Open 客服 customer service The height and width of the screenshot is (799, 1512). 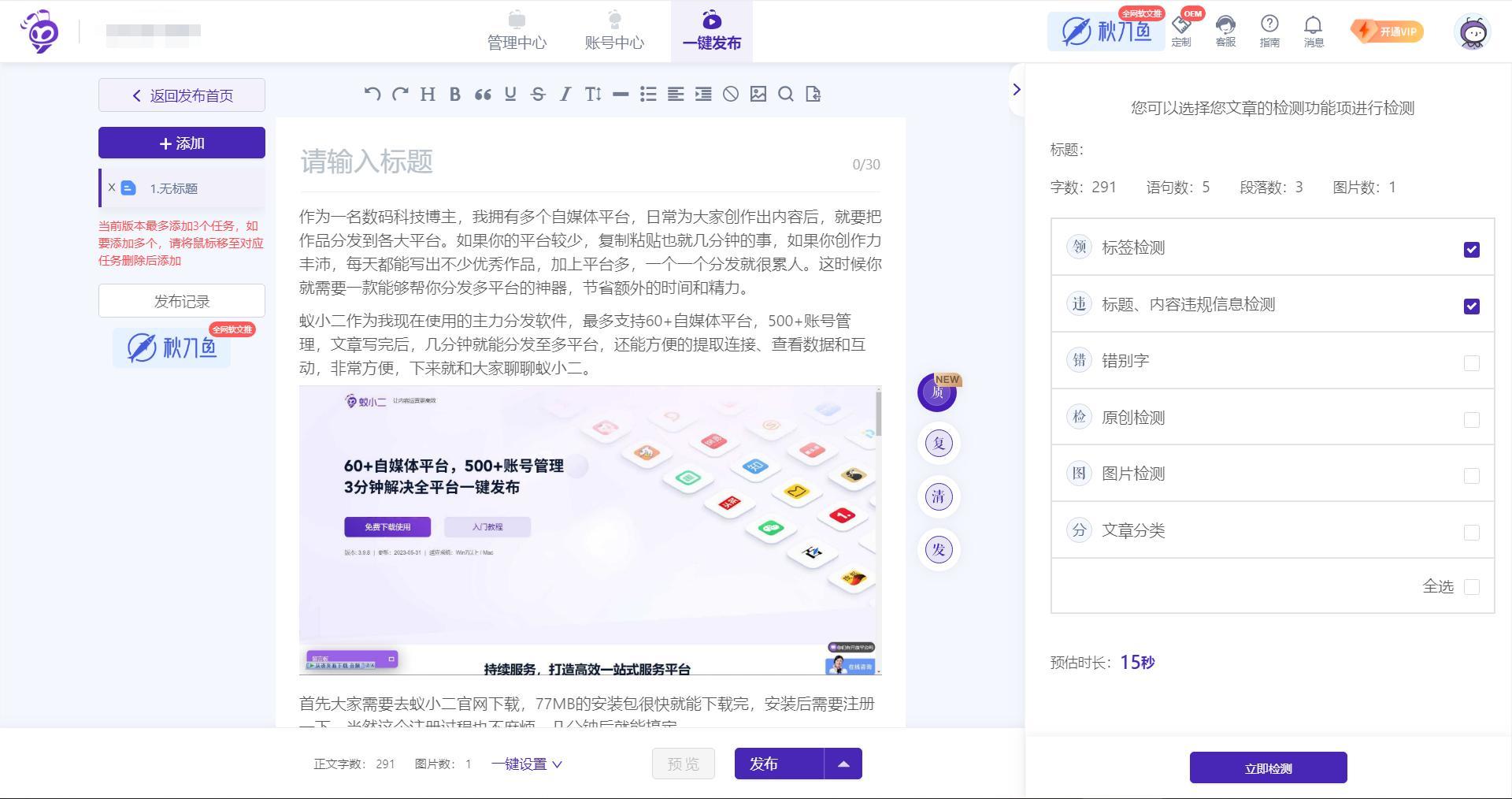point(1225,32)
